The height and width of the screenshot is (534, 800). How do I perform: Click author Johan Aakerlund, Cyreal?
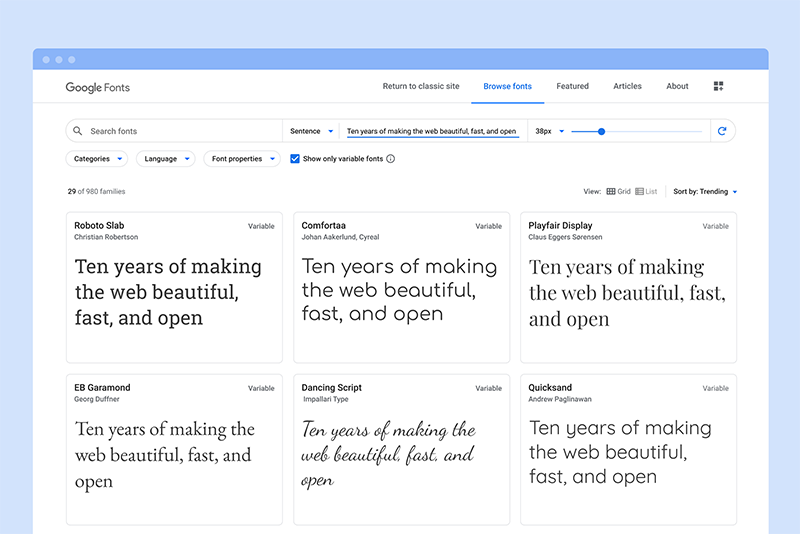point(340,237)
